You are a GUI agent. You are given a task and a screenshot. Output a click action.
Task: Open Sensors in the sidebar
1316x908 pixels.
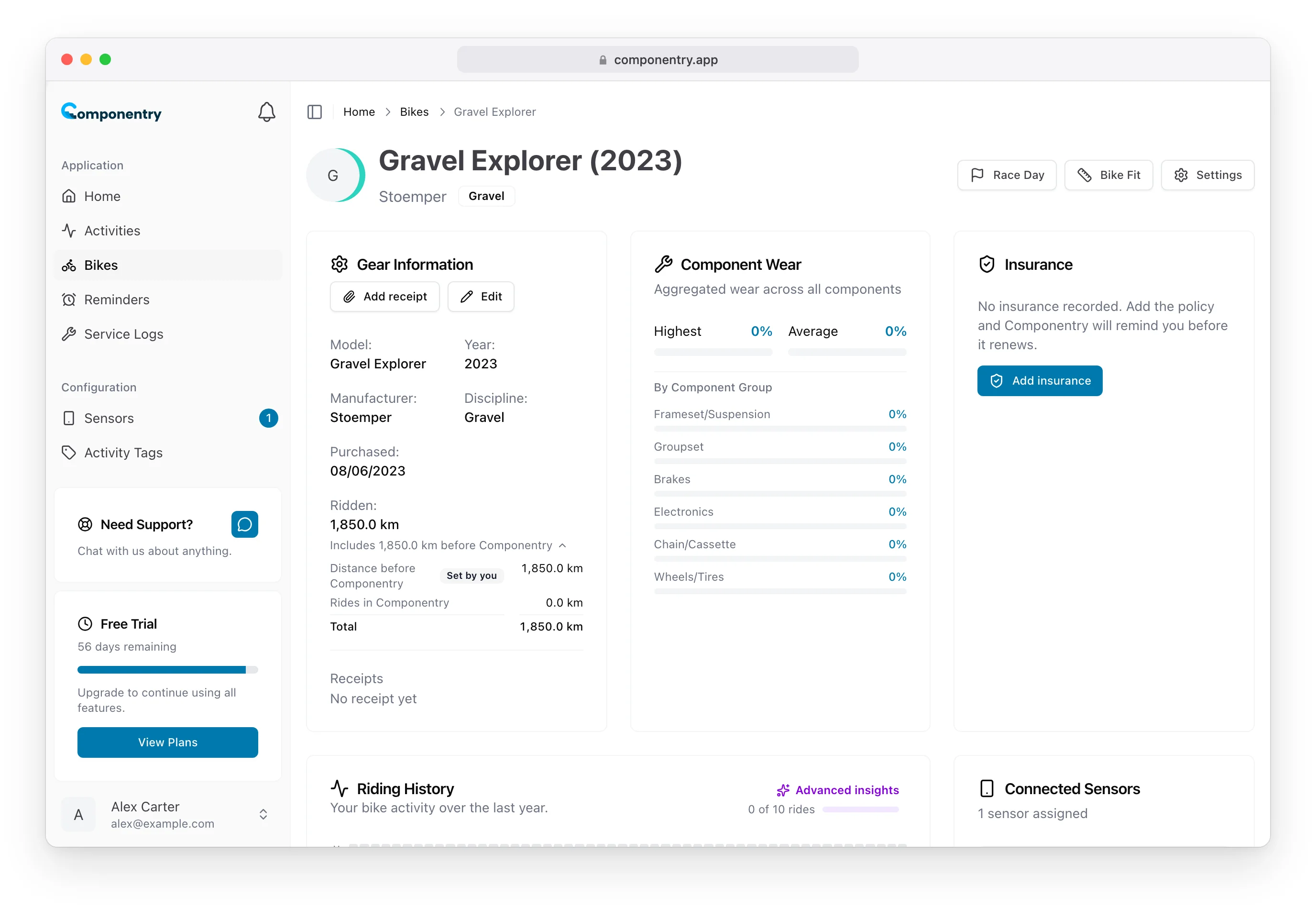168,418
